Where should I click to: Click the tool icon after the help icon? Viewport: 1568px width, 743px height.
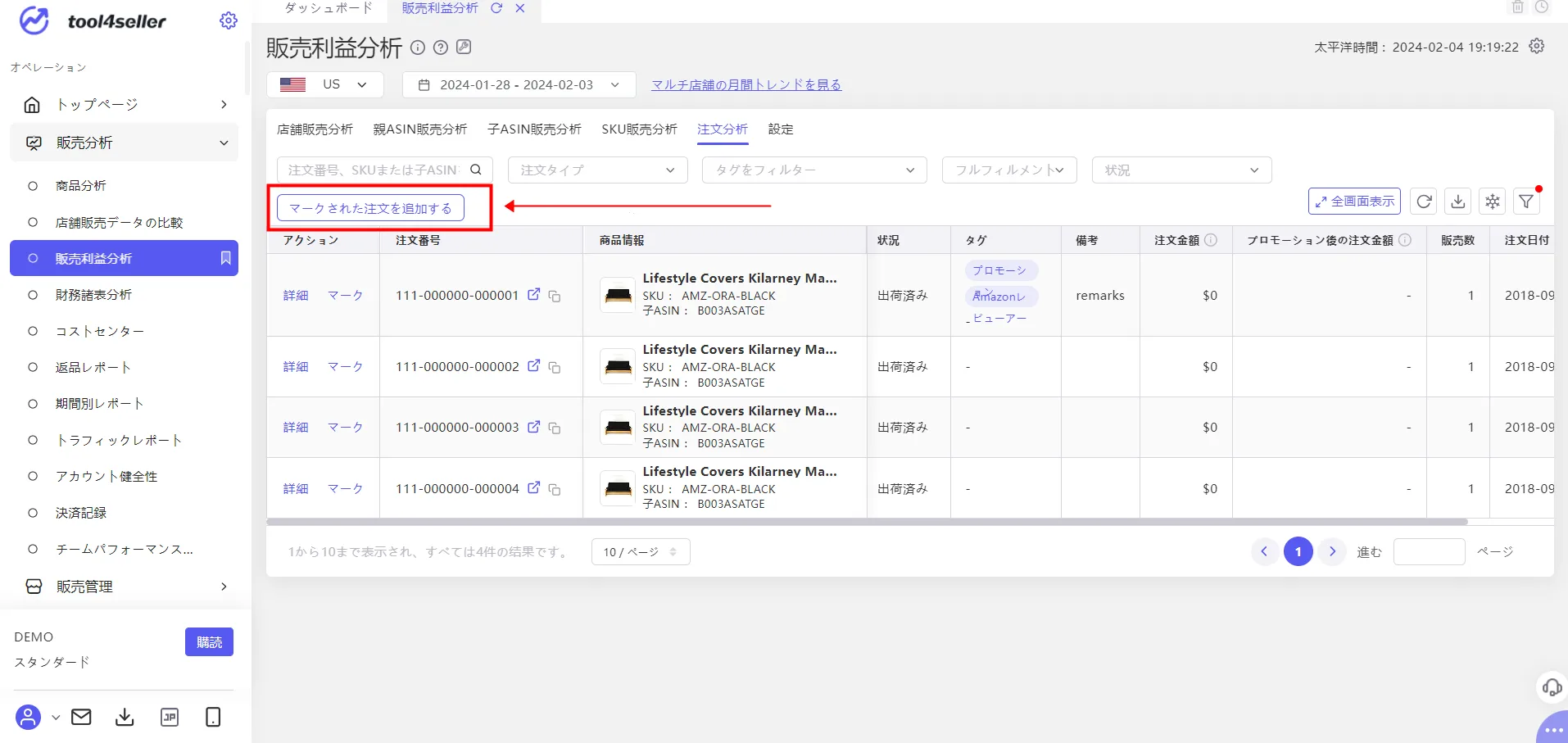tap(464, 47)
